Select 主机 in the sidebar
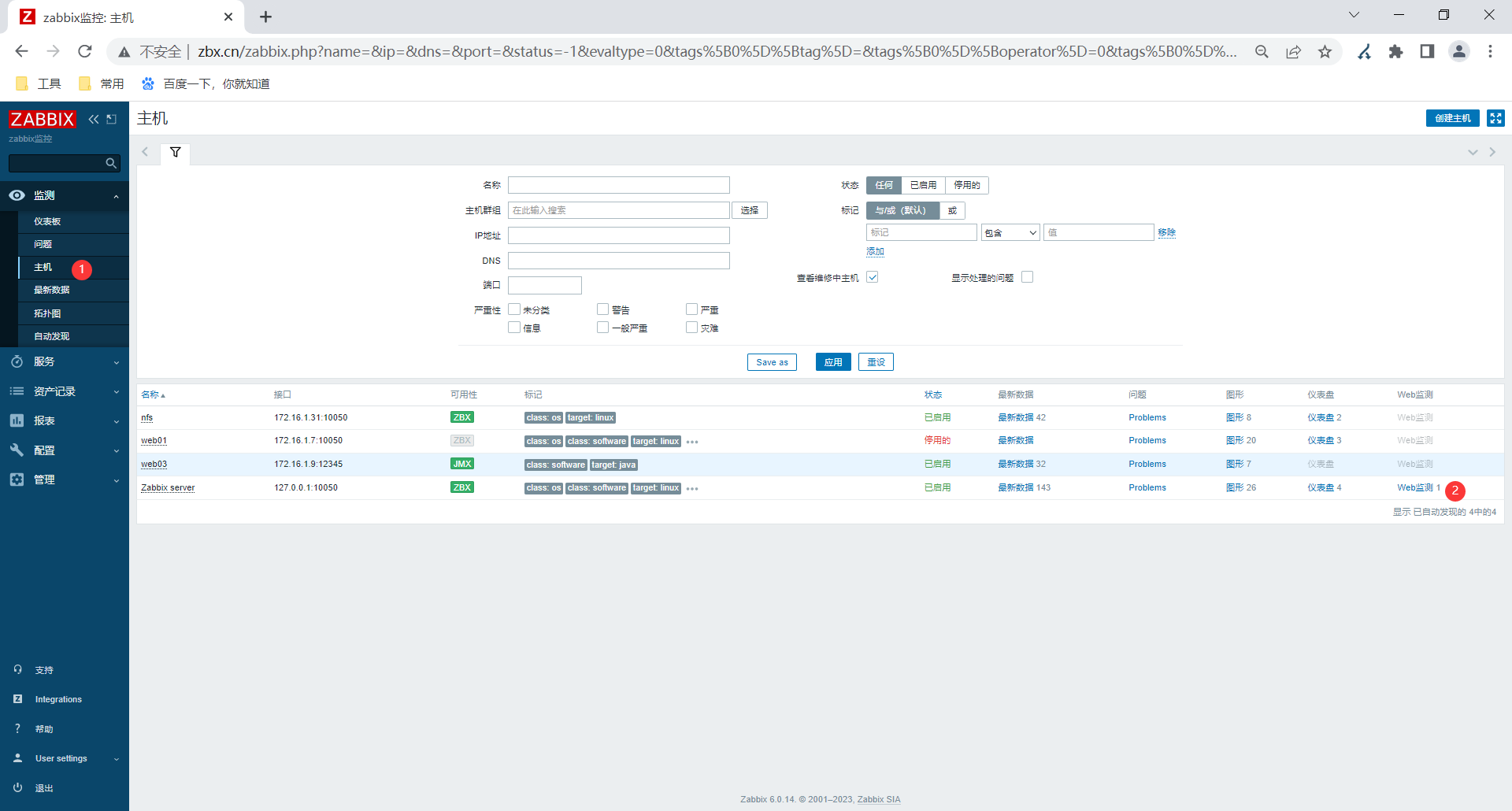Screen dimensions: 1512x811 point(43,267)
